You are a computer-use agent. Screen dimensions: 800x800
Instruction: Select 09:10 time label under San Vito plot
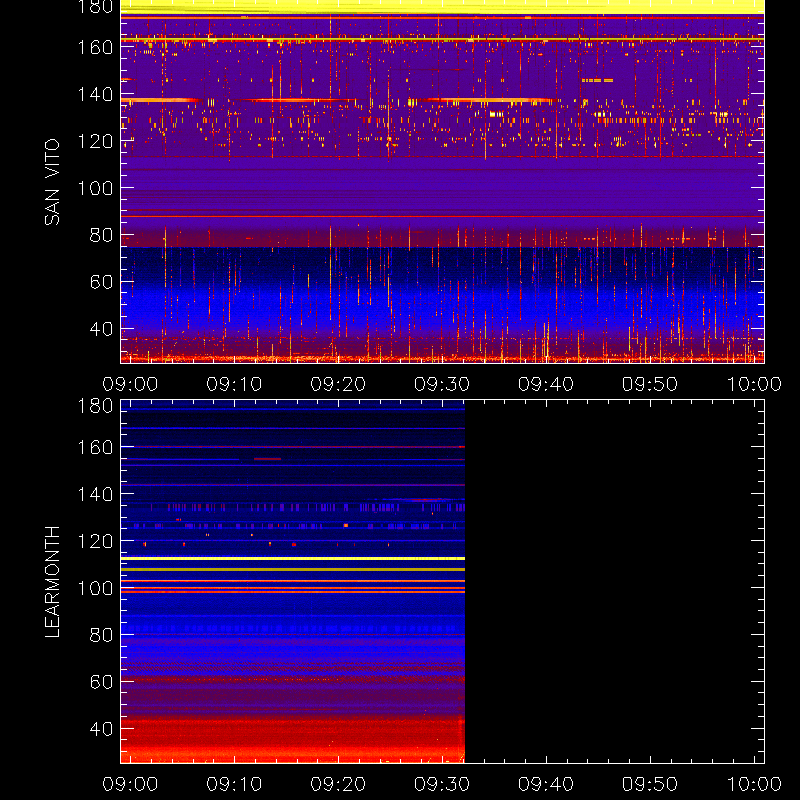point(234,384)
